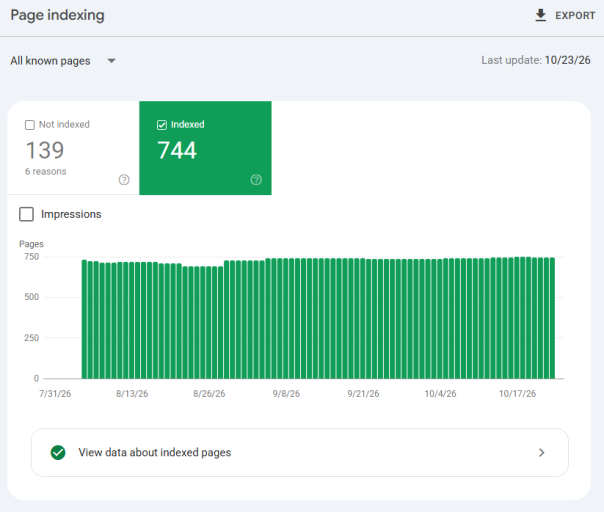The image size is (604, 512).
Task: Open View data about indexed pages
Action: click(300, 452)
